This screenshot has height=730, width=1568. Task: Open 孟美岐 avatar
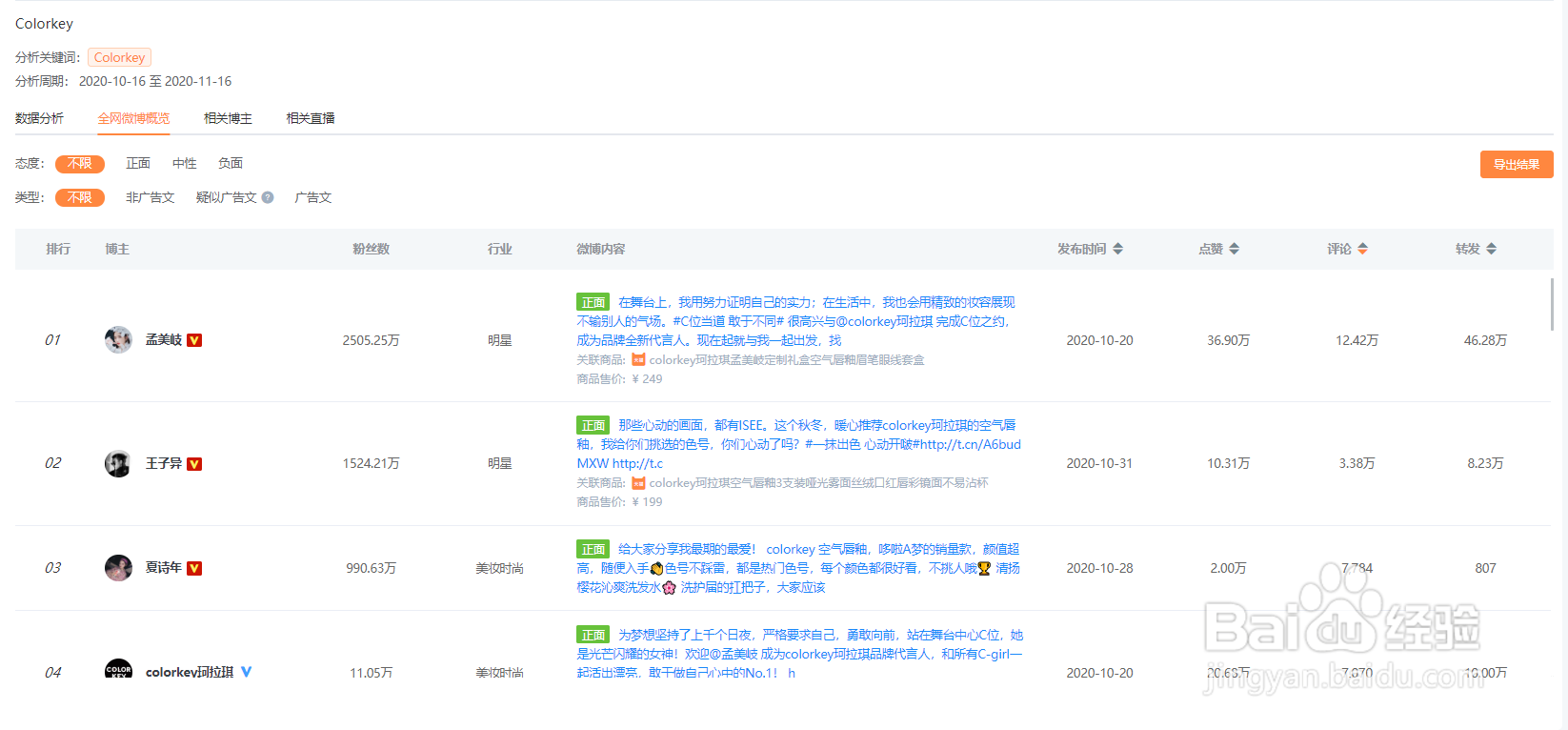(118, 339)
